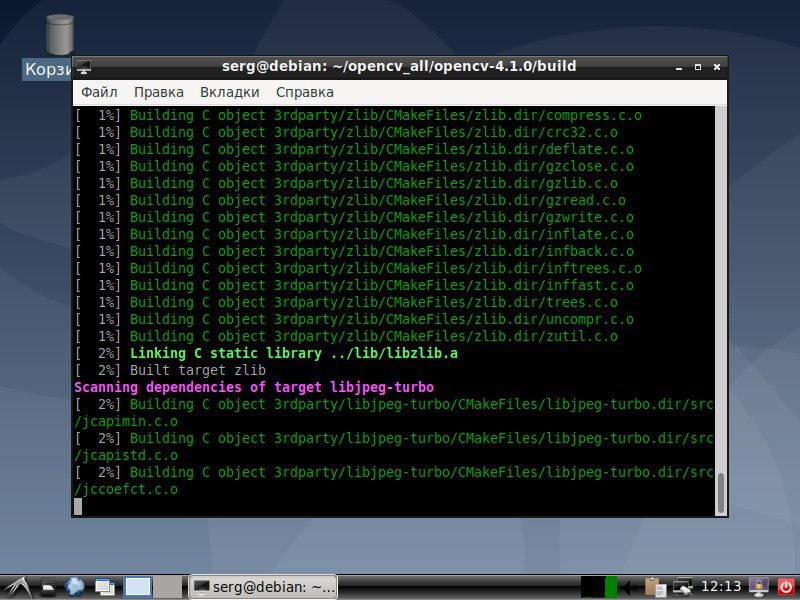Click the red logout power icon
This screenshot has height=600, width=800.
pos(786,587)
